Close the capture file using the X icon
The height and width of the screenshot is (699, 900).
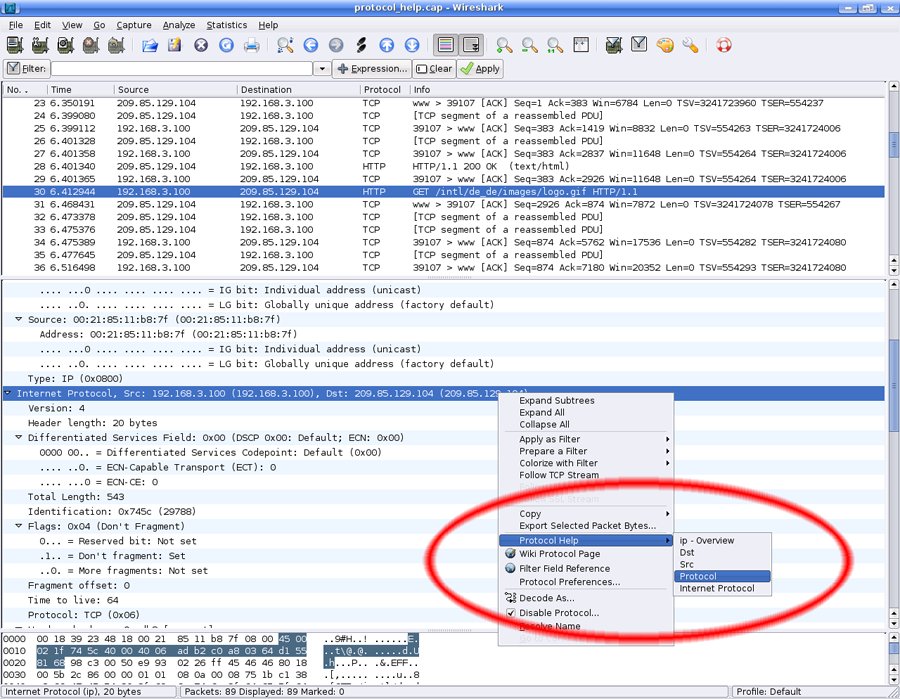[201, 45]
